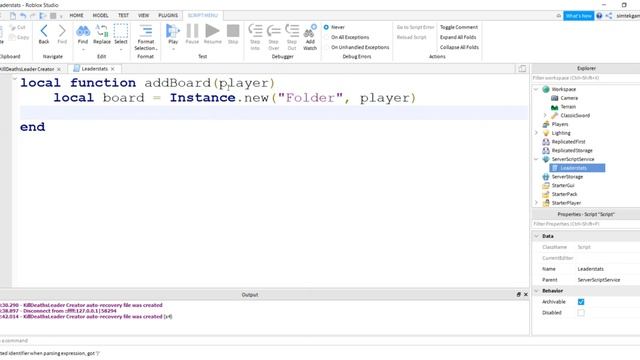Click the share icon near What's New
This screenshot has height=360, width=640.
(x=609, y=16)
